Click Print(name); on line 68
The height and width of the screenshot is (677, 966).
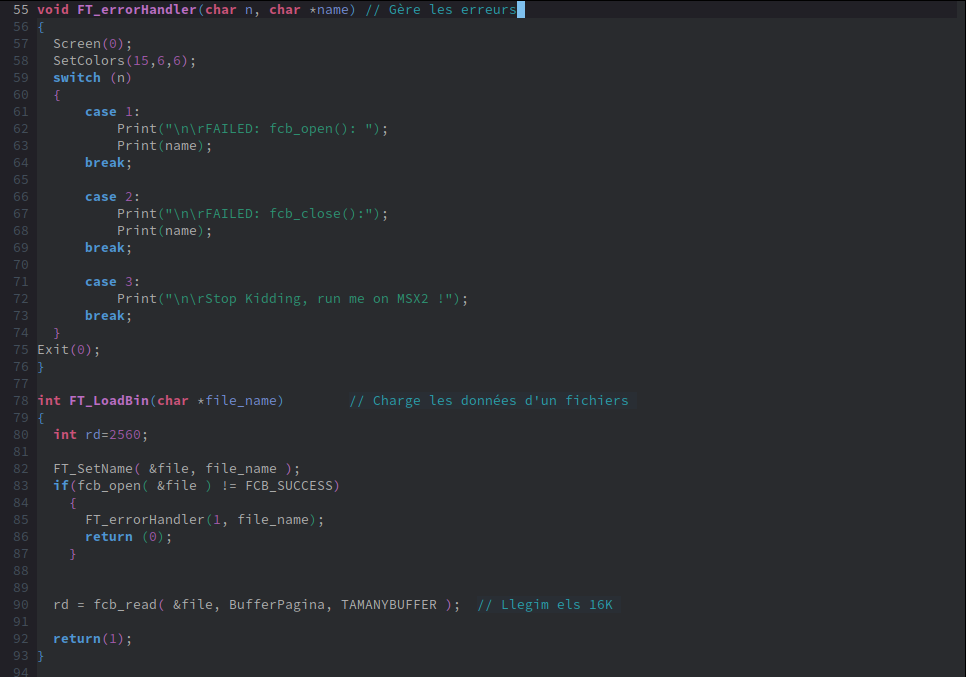(164, 231)
